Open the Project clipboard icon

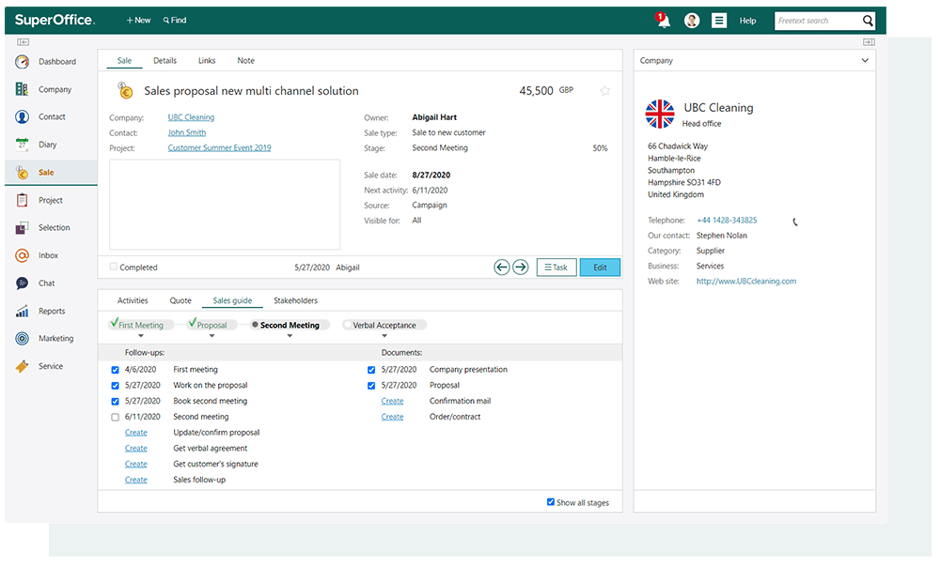(x=22, y=200)
